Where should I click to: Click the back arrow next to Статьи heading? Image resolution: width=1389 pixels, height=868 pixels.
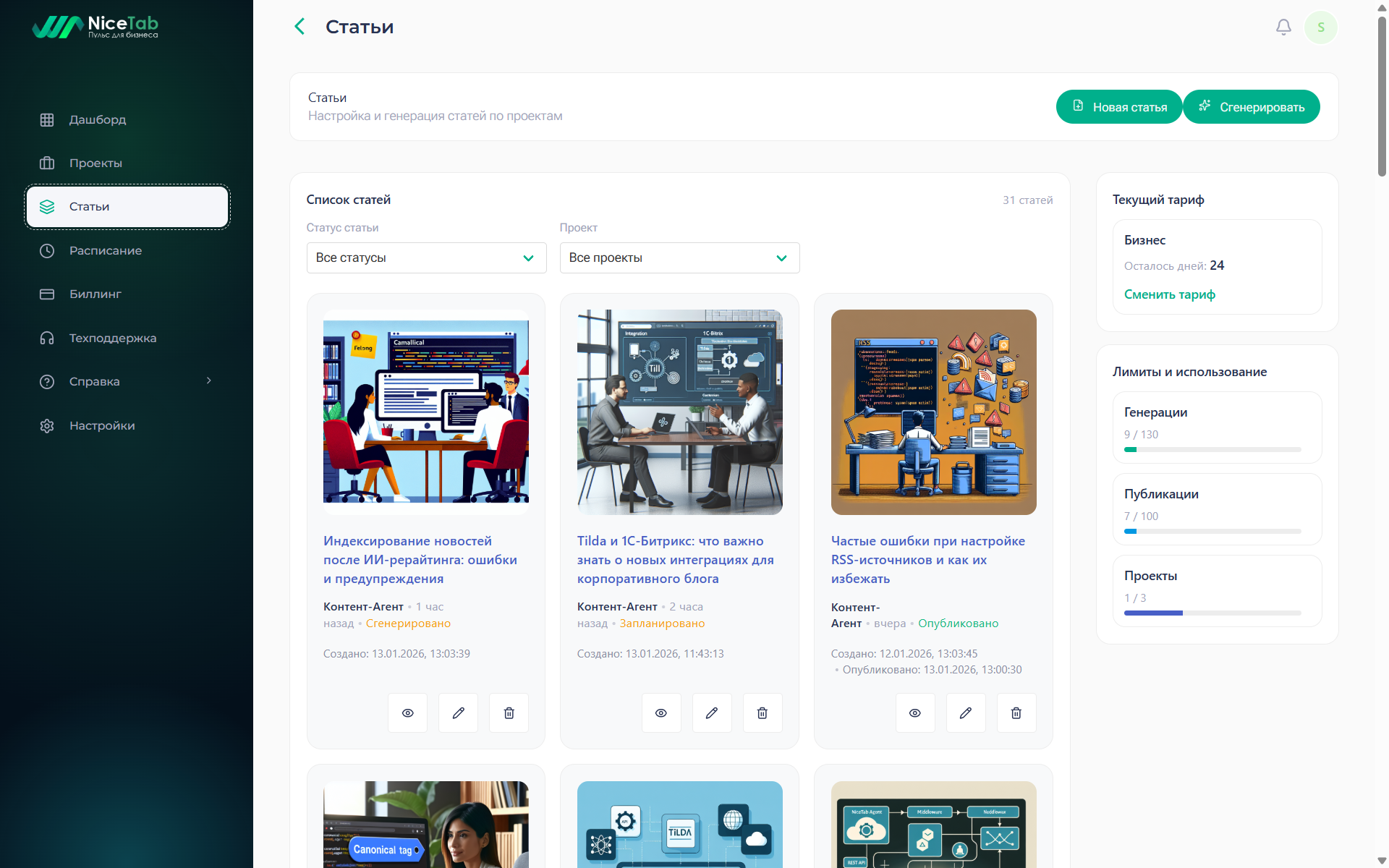(300, 27)
